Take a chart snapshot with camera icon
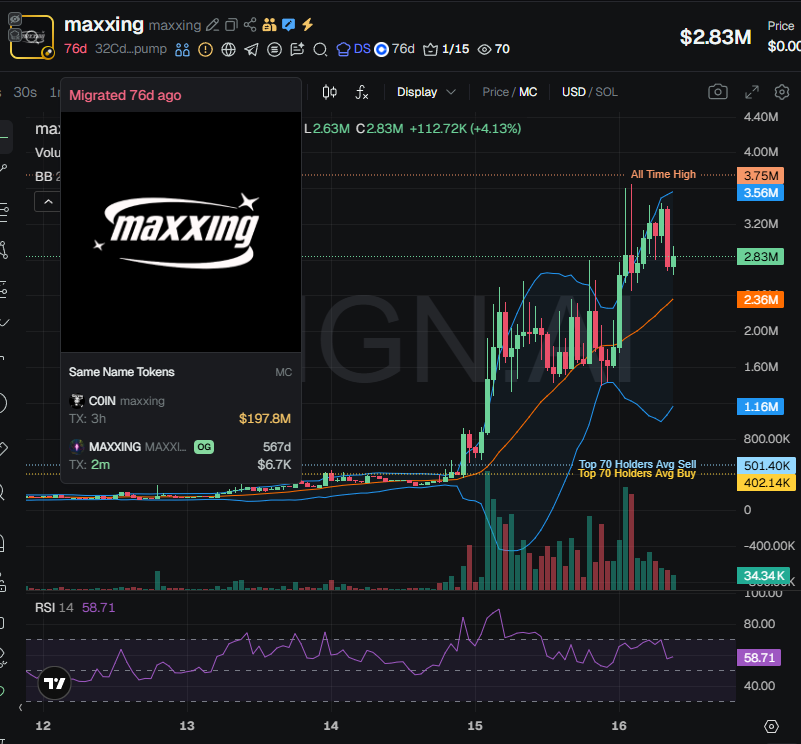 coord(718,92)
